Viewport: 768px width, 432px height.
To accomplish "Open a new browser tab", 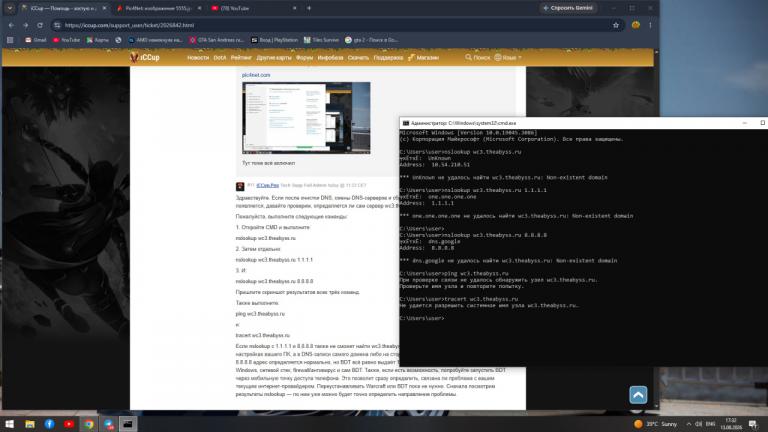I will [309, 8].
